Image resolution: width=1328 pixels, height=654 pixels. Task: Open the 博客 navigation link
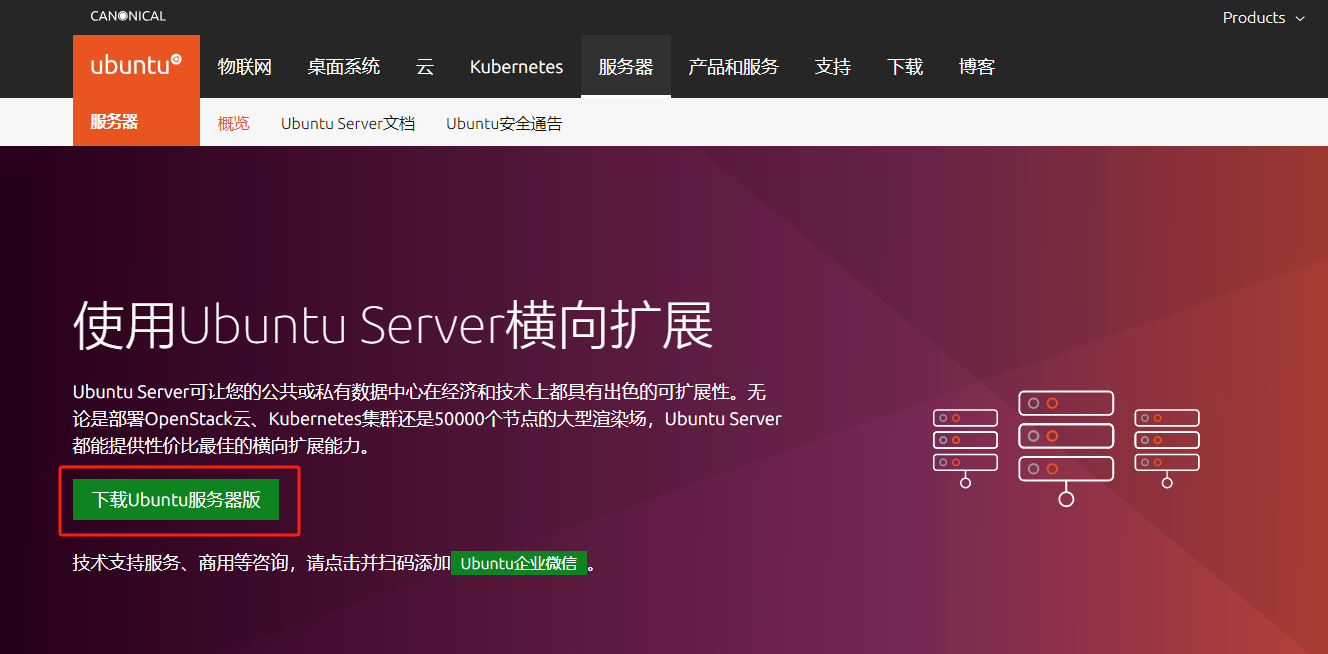pyautogui.click(x=977, y=67)
